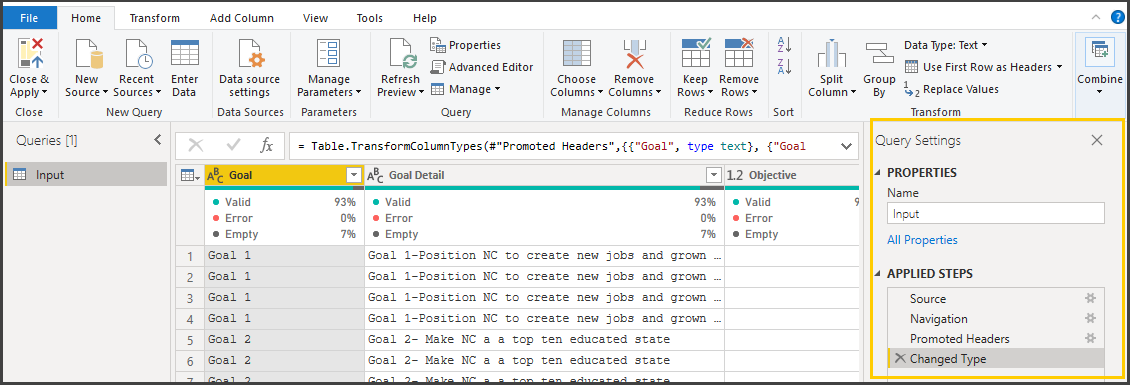The width and height of the screenshot is (1130, 385).
Task: Collapse the APPLIED STEPS section
Action: pos(878,274)
